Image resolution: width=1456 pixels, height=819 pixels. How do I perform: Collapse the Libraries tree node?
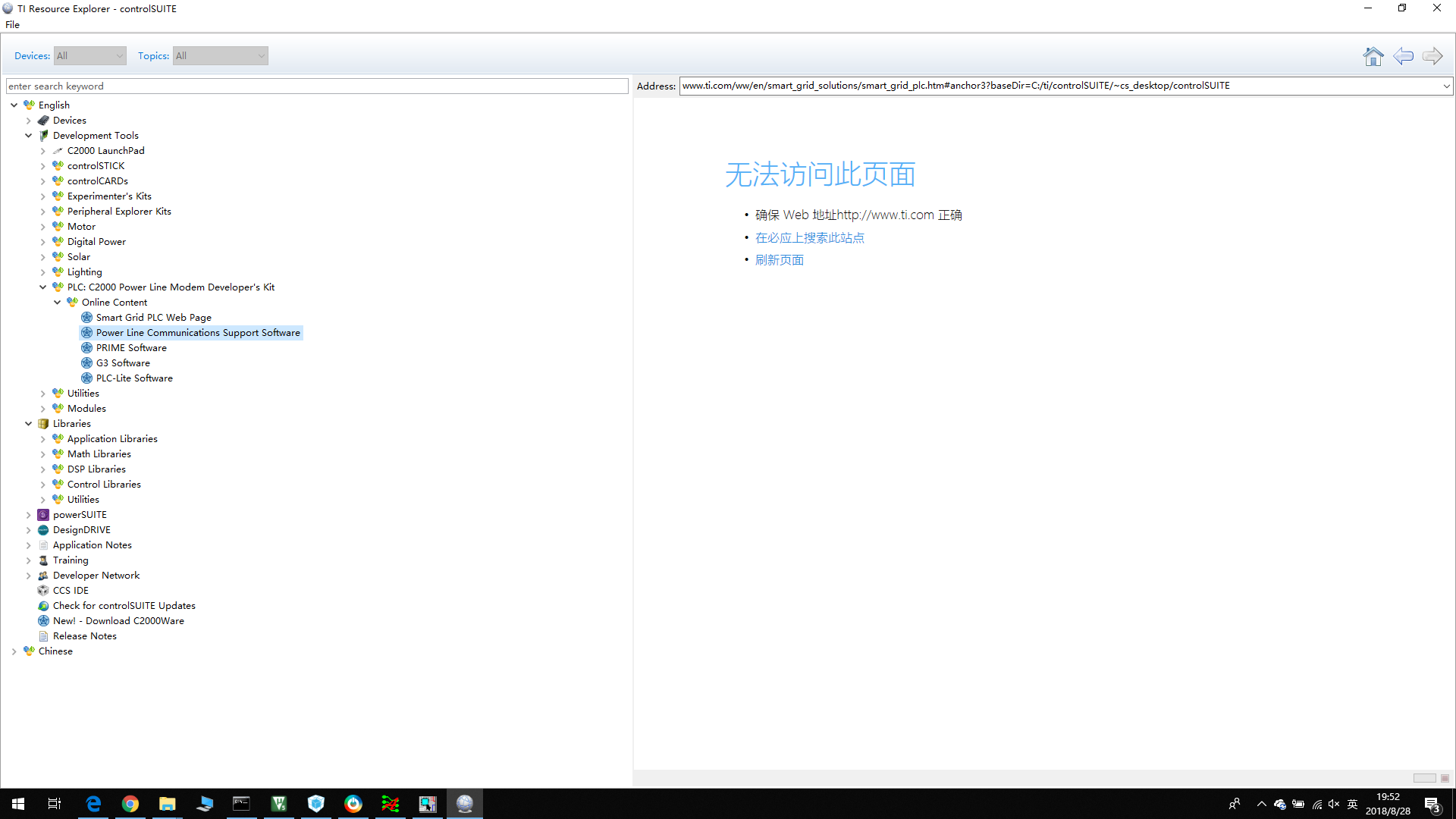coord(29,424)
